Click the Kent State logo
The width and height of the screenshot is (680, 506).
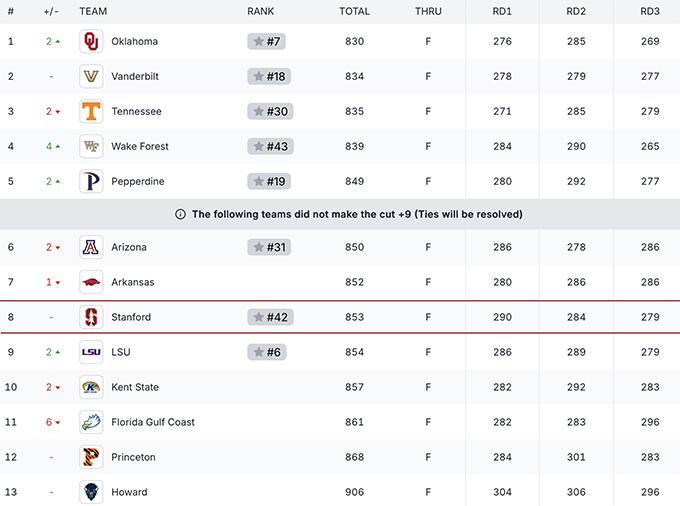(x=91, y=387)
